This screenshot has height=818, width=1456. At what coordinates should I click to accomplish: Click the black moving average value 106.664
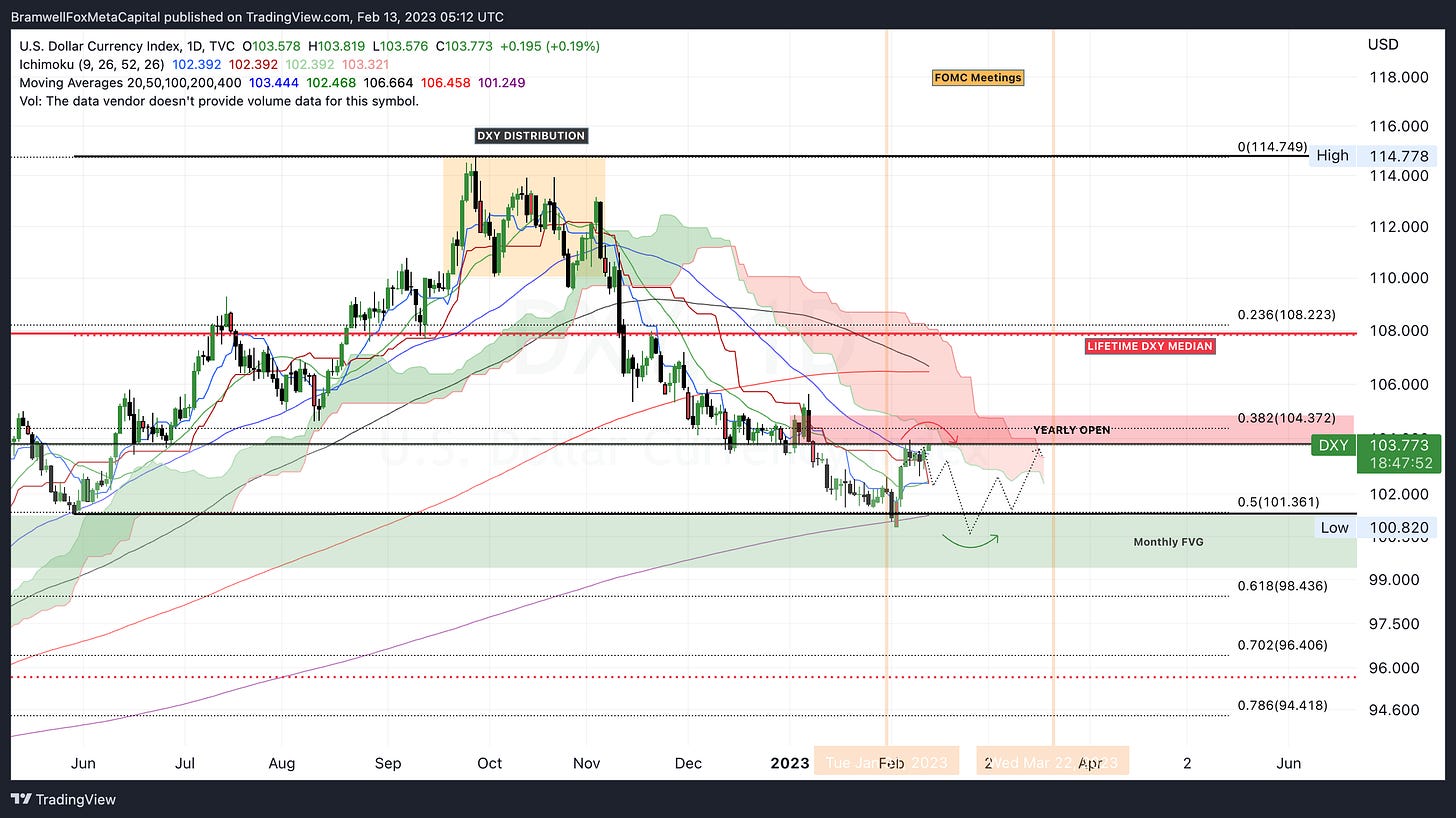(389, 82)
